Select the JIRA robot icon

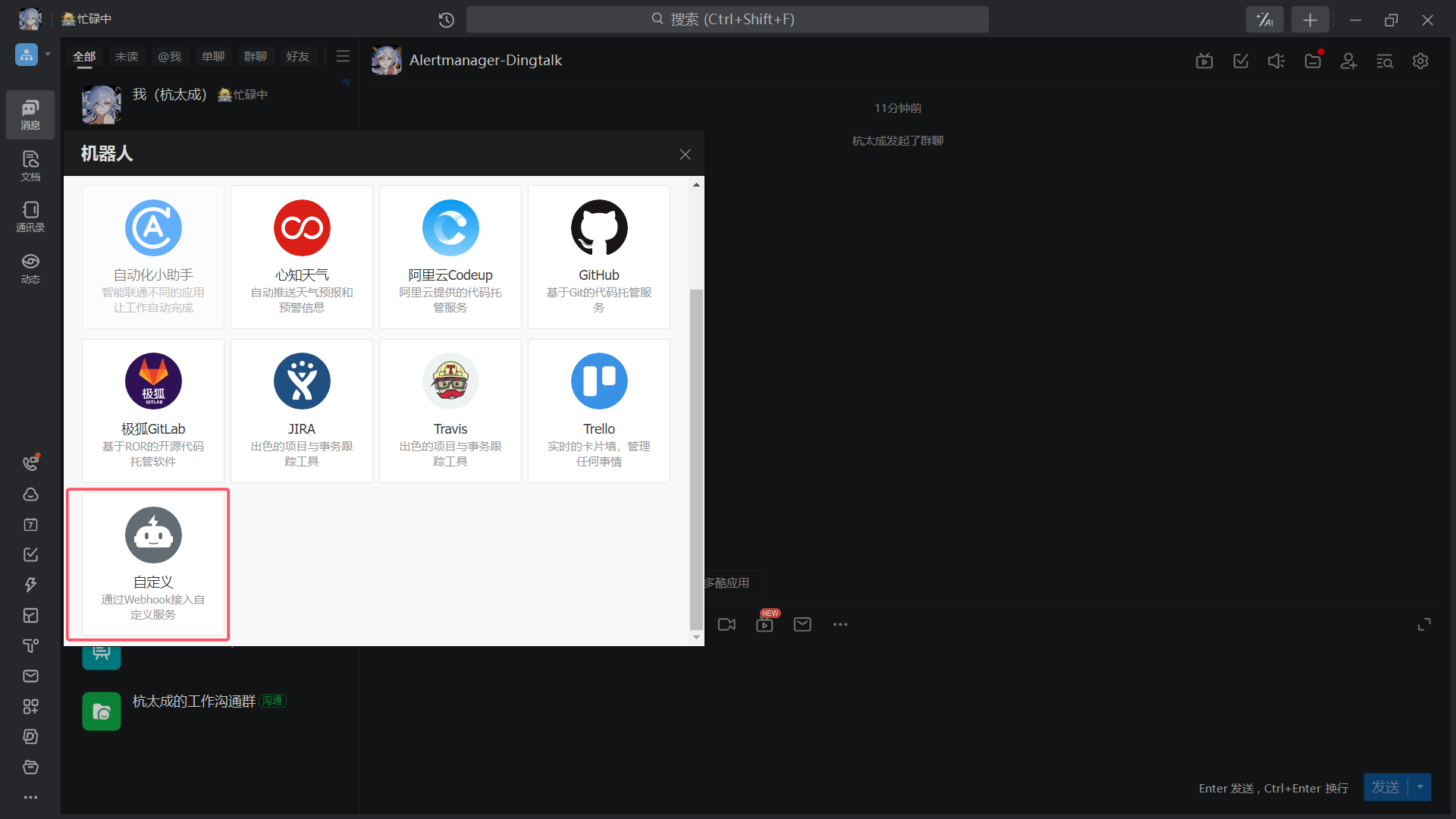click(302, 381)
